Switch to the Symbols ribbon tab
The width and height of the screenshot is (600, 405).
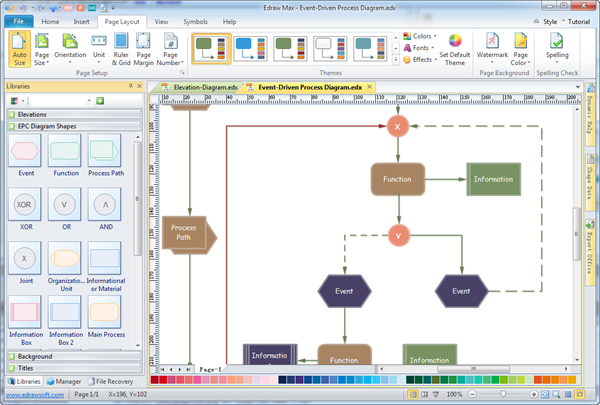coord(196,20)
